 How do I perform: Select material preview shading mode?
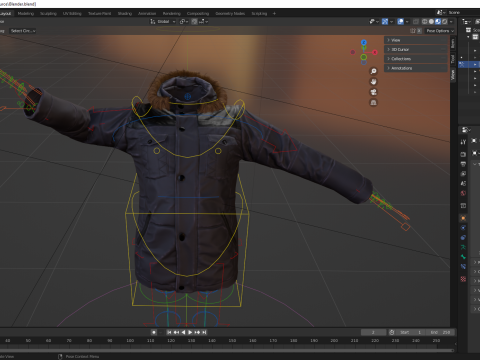click(438, 22)
